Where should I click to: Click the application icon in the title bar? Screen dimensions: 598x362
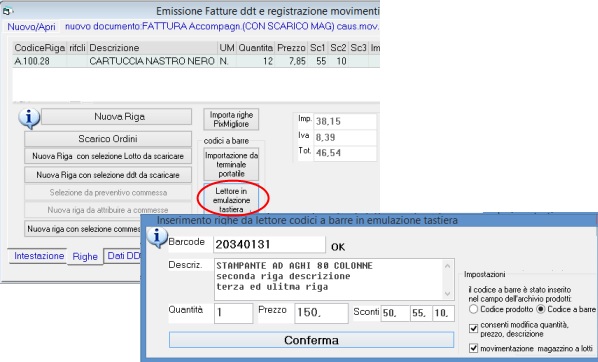7,11
